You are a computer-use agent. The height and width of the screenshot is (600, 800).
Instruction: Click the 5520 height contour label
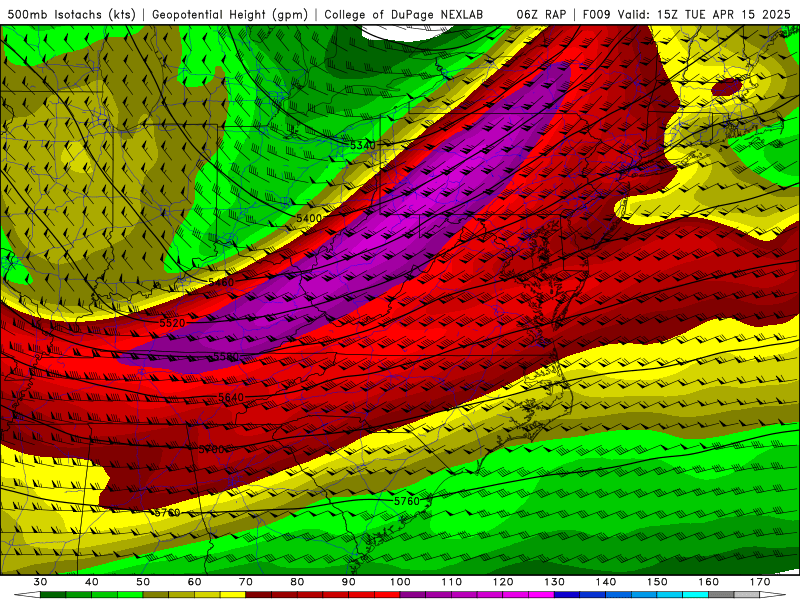172,323
